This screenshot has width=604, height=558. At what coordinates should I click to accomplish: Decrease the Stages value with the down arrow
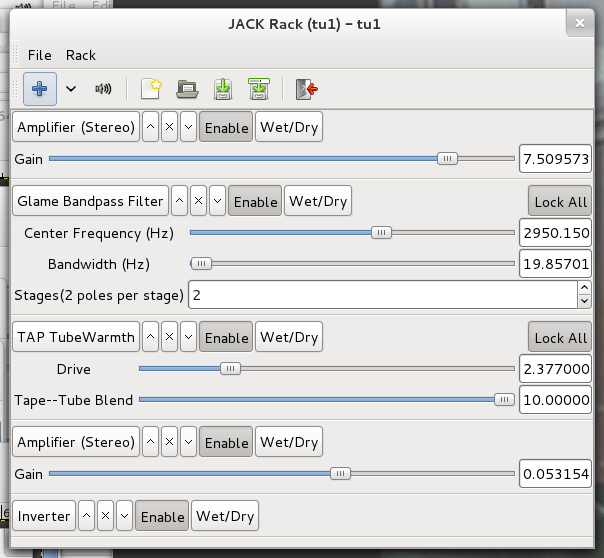coord(584,301)
